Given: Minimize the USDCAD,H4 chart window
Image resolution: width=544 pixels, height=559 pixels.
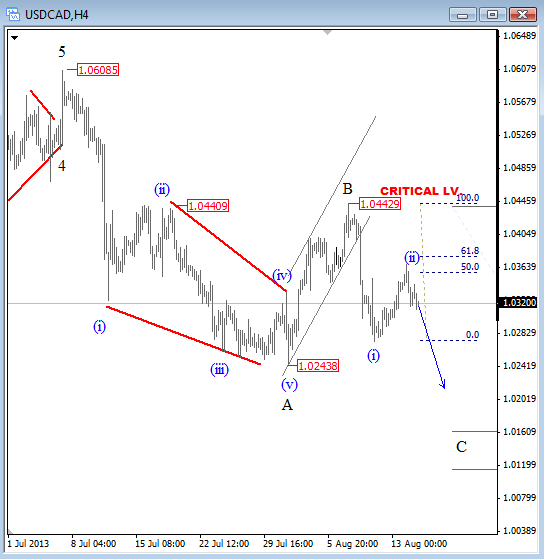Looking at the screenshot, I should click(x=462, y=15).
